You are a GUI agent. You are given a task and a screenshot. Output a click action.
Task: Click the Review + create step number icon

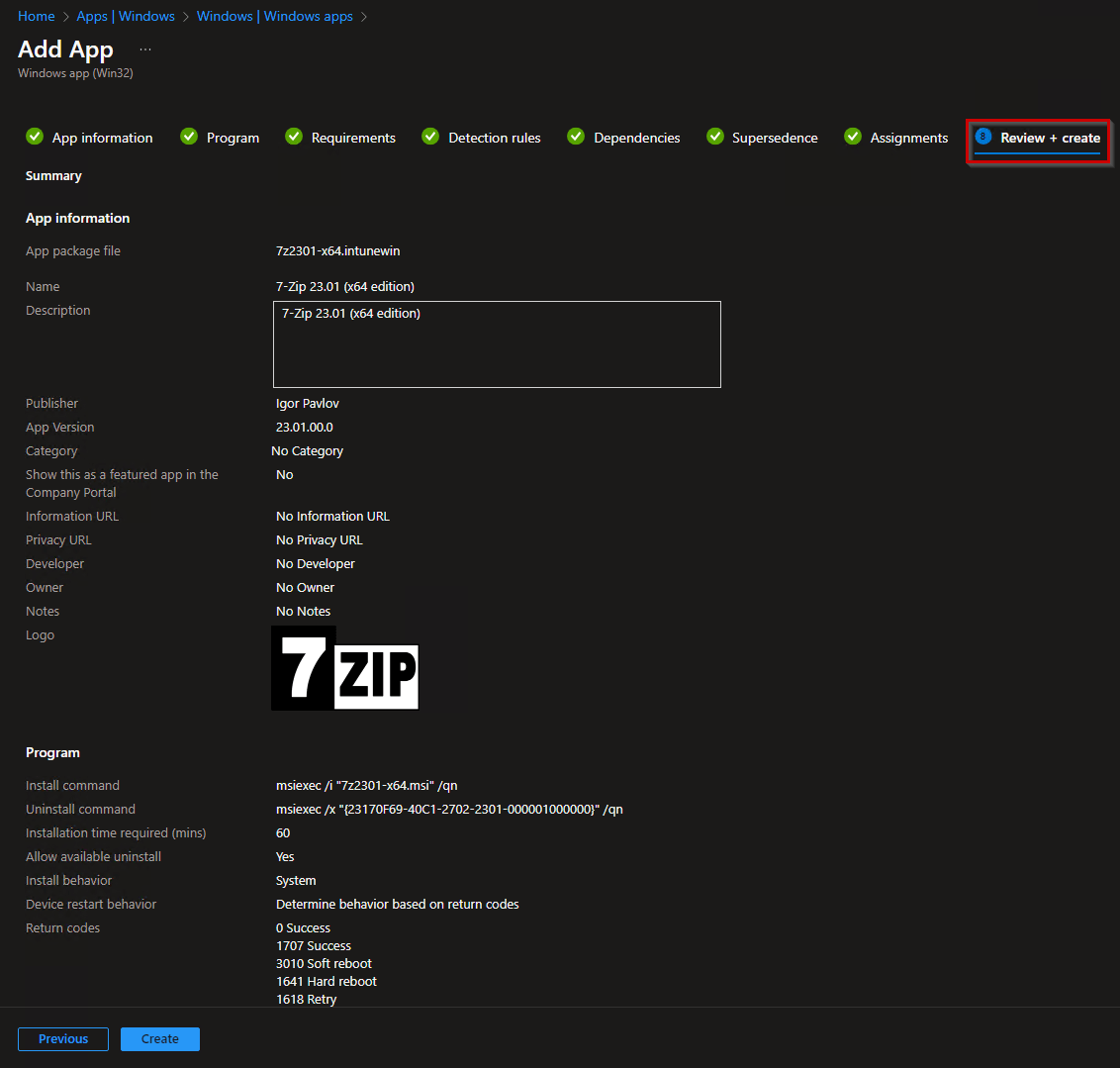[x=982, y=137]
